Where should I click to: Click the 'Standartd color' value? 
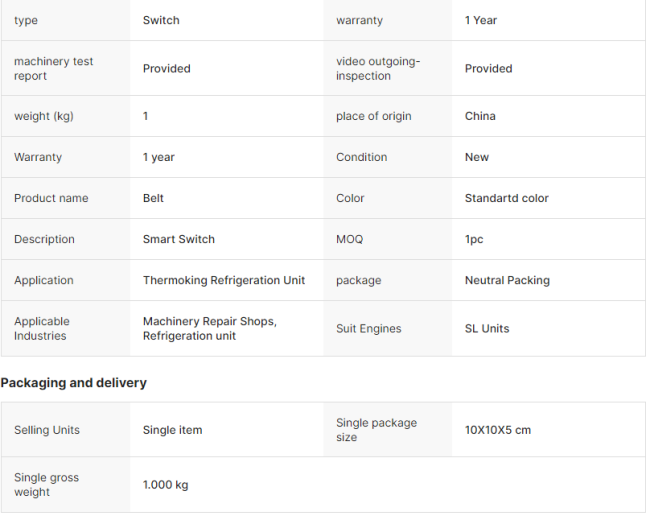(x=506, y=198)
